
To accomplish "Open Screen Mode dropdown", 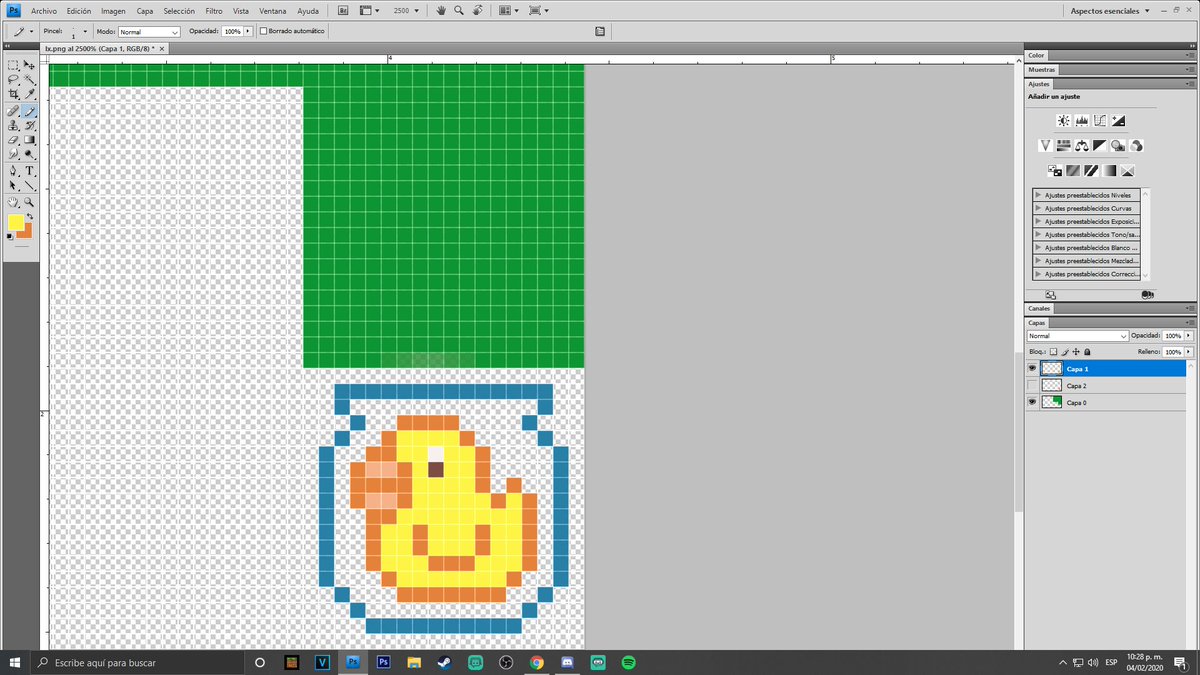I will pos(540,10).
